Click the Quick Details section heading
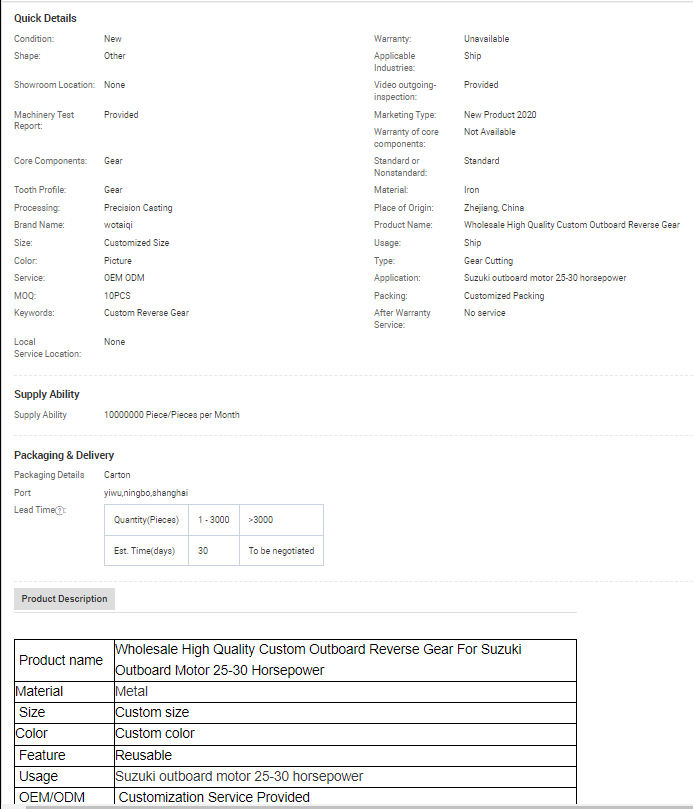The width and height of the screenshot is (693, 809). pos(45,18)
